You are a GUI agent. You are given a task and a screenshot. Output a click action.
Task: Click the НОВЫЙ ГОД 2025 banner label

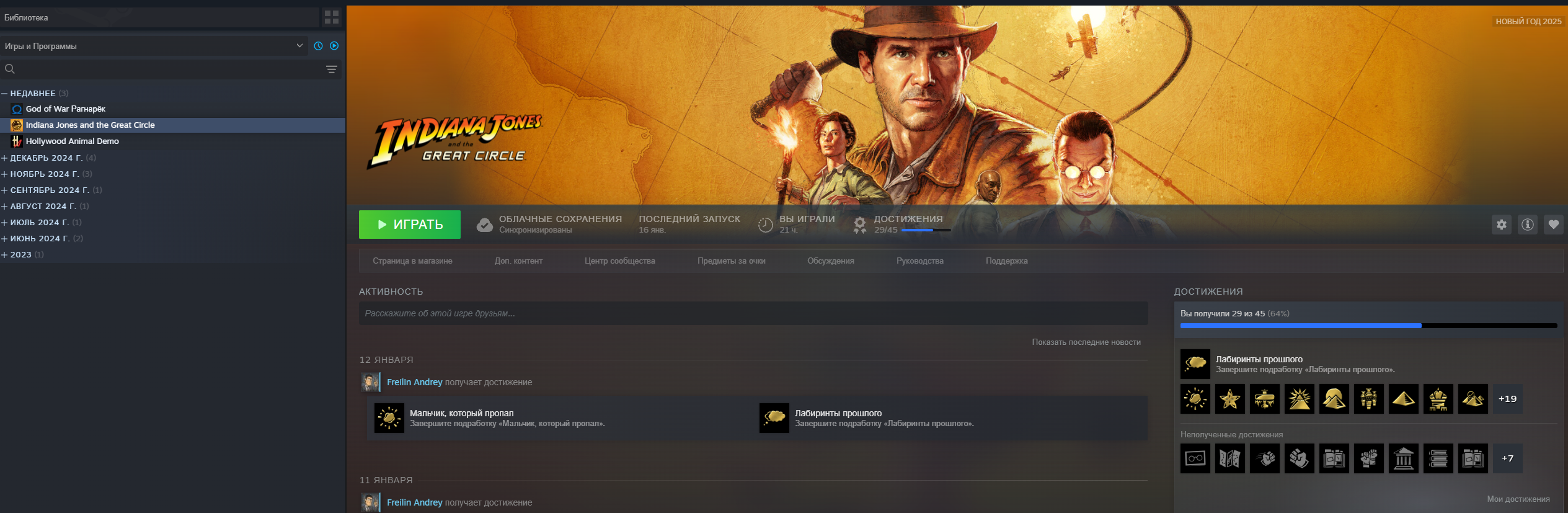tap(1528, 22)
